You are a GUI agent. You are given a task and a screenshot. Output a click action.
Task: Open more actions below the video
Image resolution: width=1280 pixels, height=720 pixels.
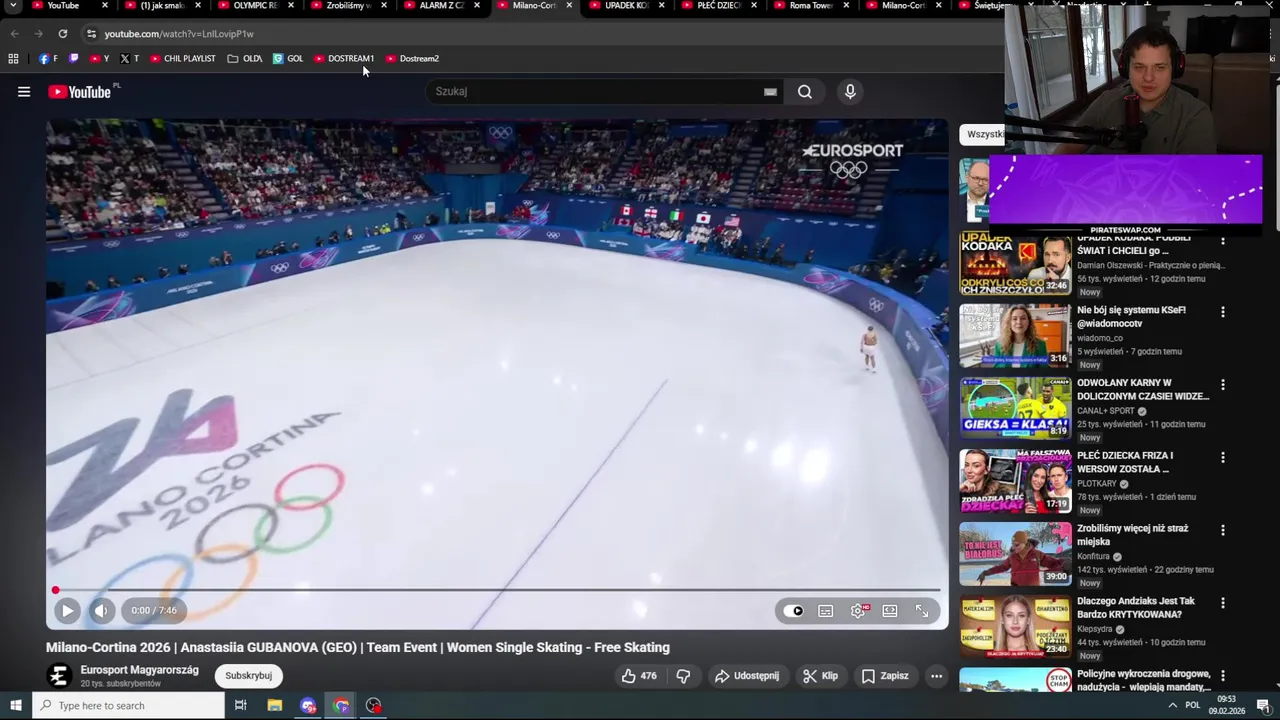point(936,676)
